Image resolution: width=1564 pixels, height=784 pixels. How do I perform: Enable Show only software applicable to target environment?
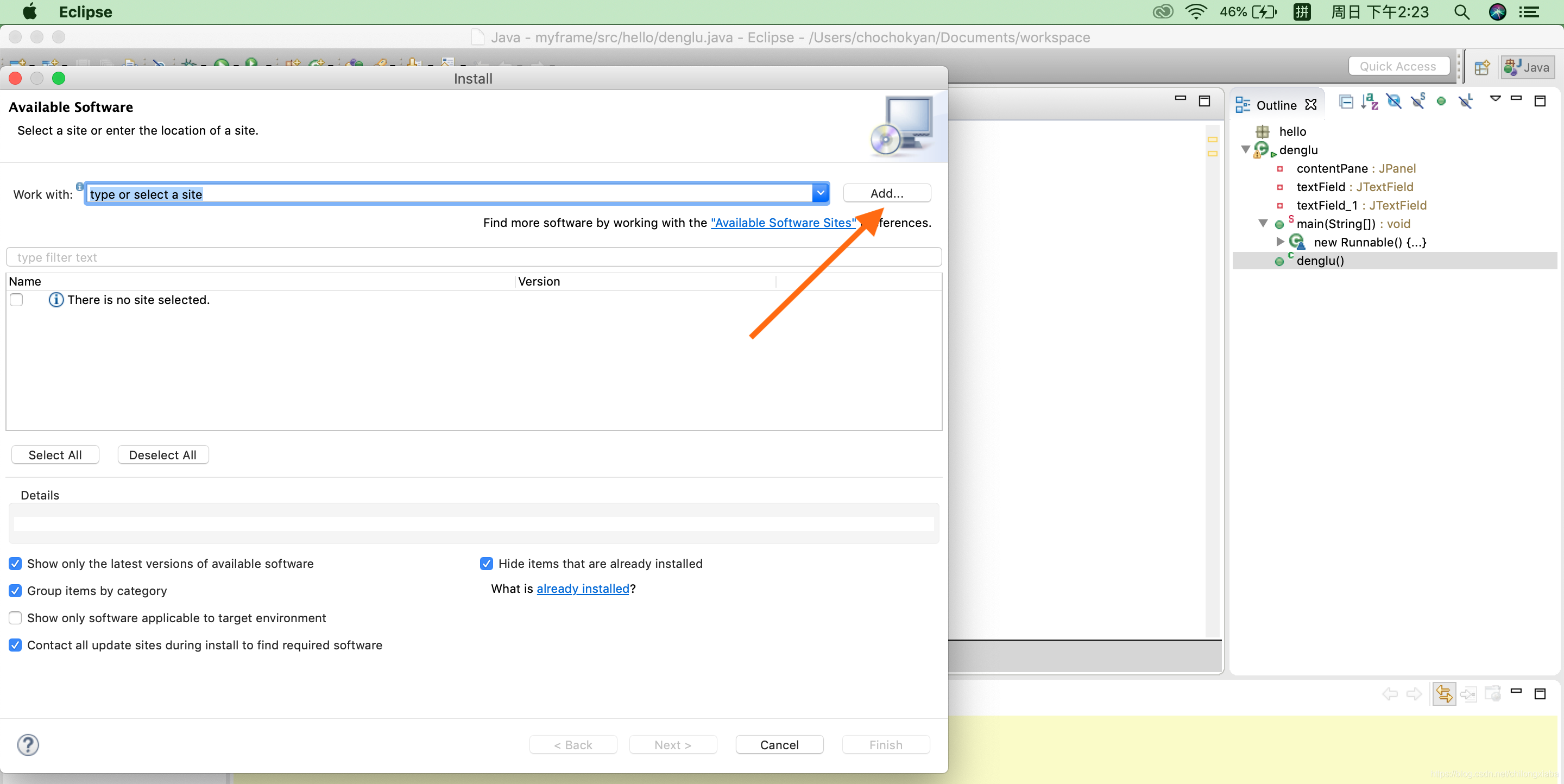pos(15,618)
